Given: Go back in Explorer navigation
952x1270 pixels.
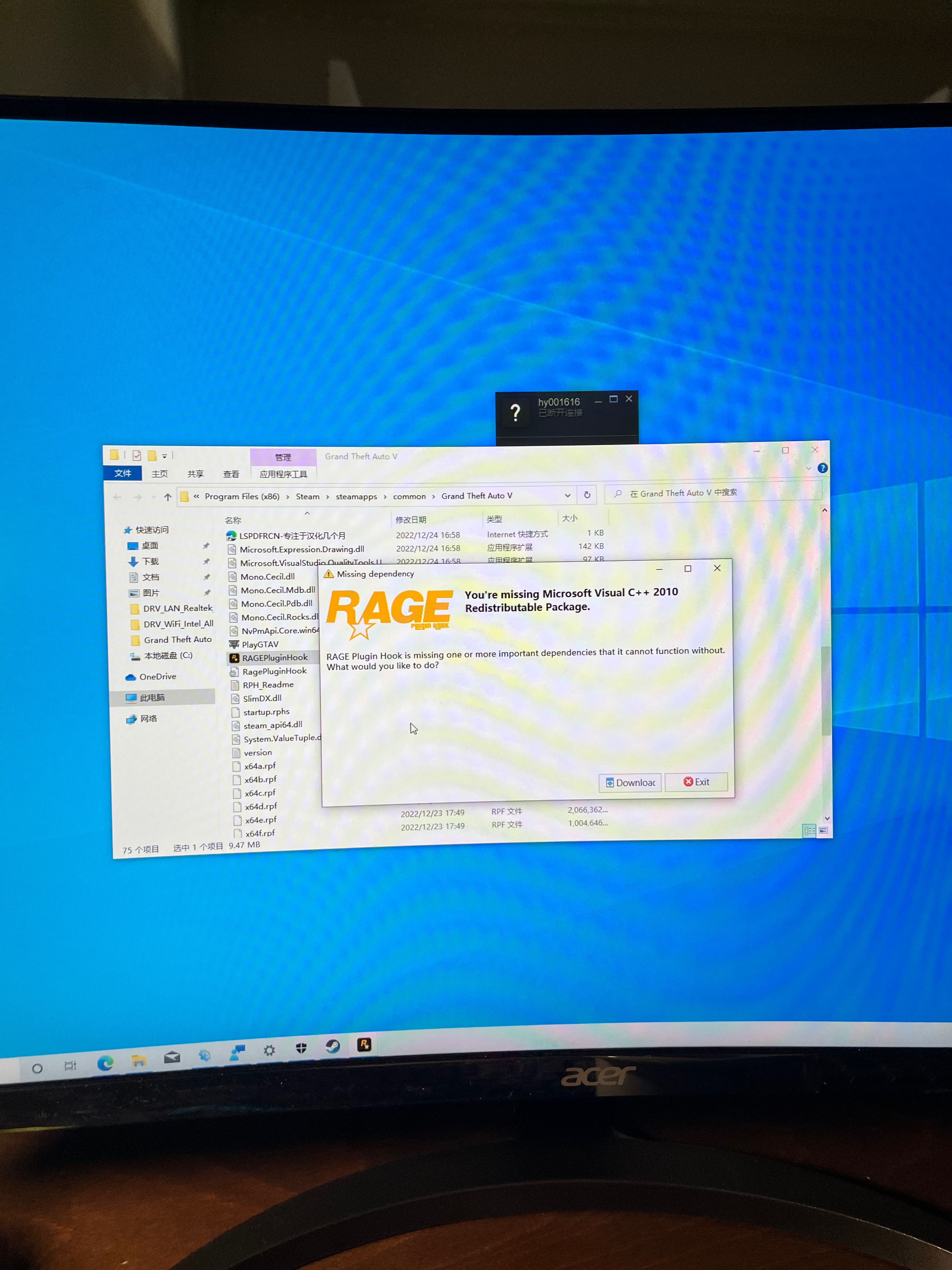Looking at the screenshot, I should coord(118,497).
